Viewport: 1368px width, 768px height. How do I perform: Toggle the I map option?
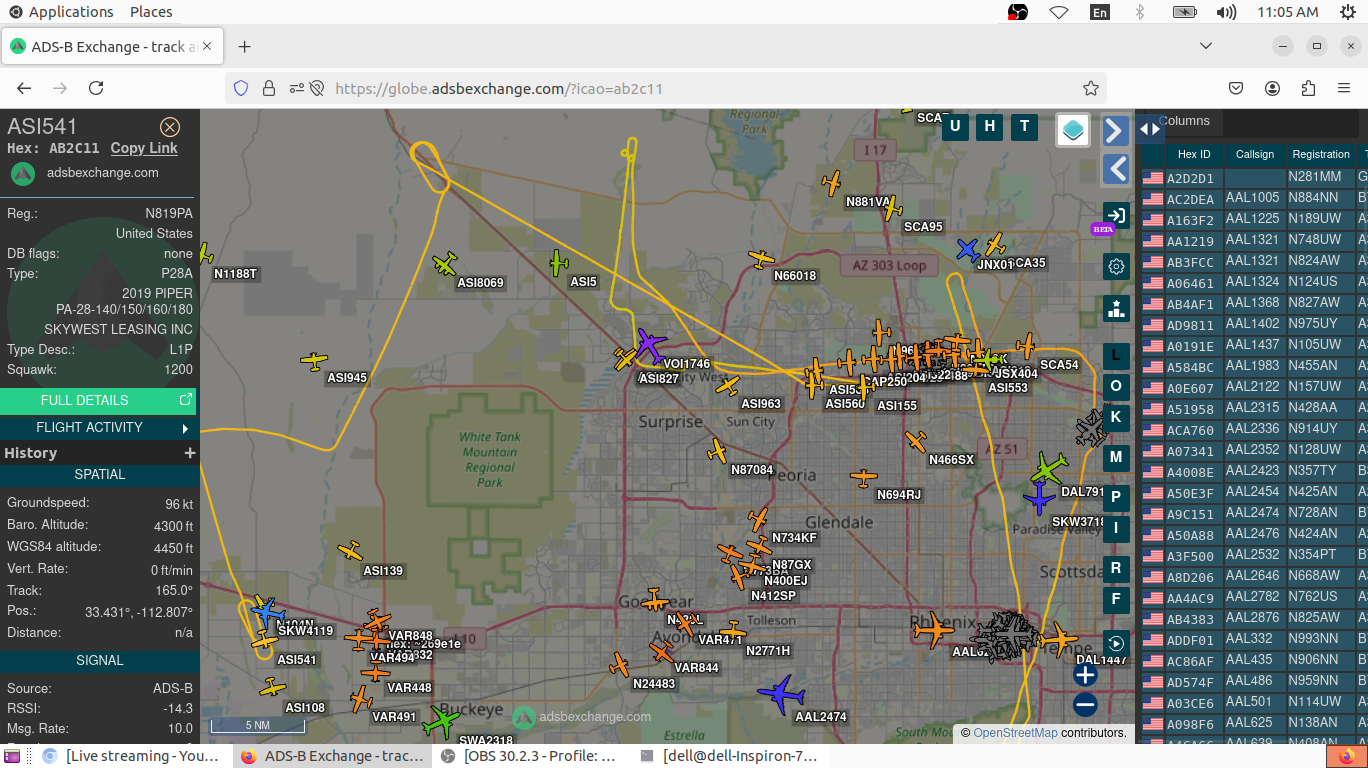tap(1116, 528)
